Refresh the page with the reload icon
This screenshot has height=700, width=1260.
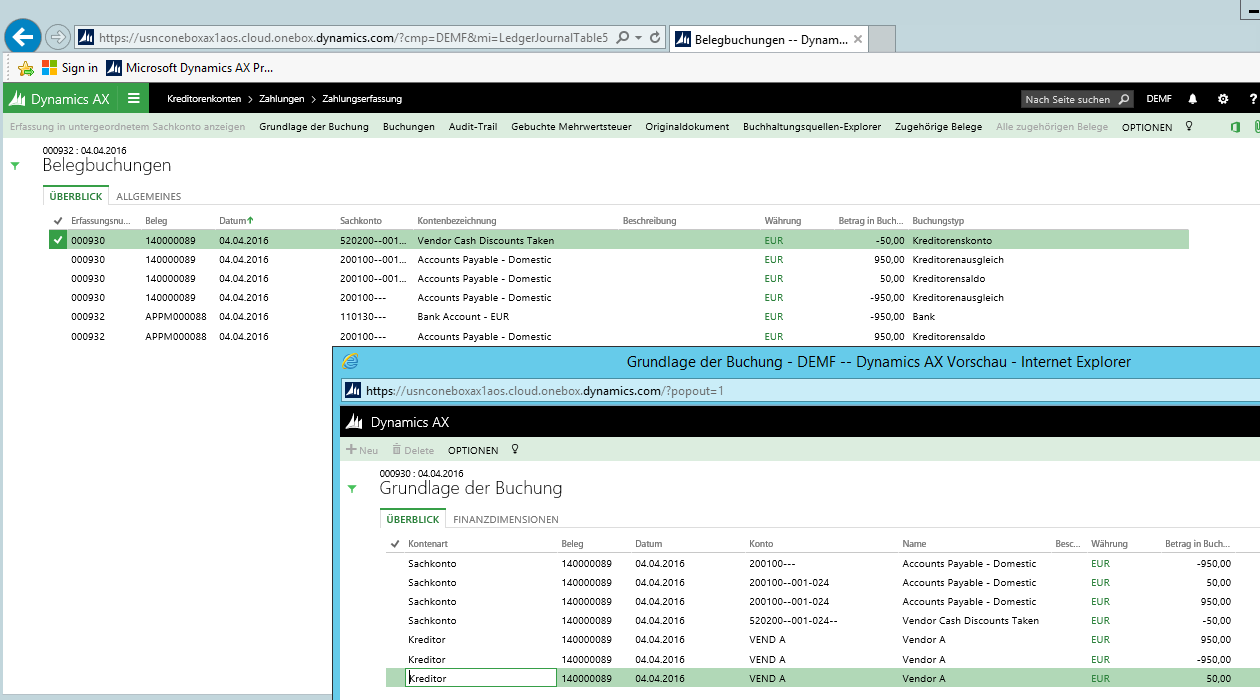click(655, 38)
